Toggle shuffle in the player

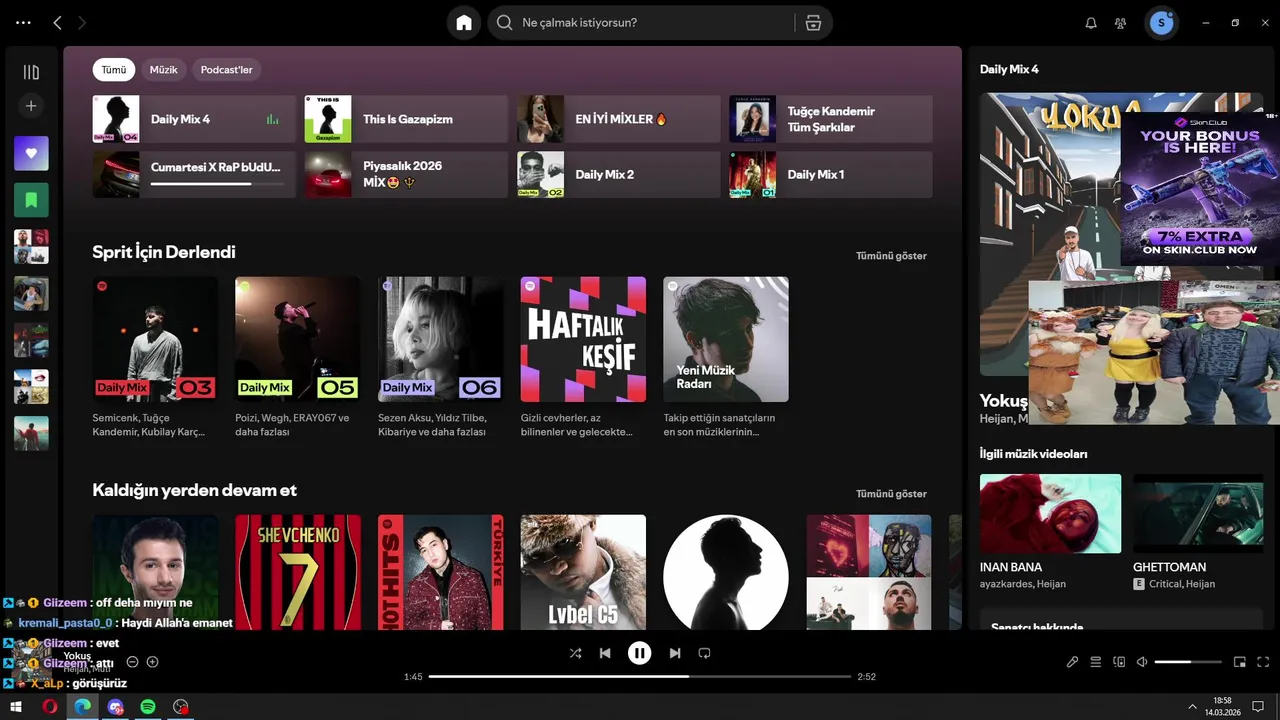(x=575, y=653)
